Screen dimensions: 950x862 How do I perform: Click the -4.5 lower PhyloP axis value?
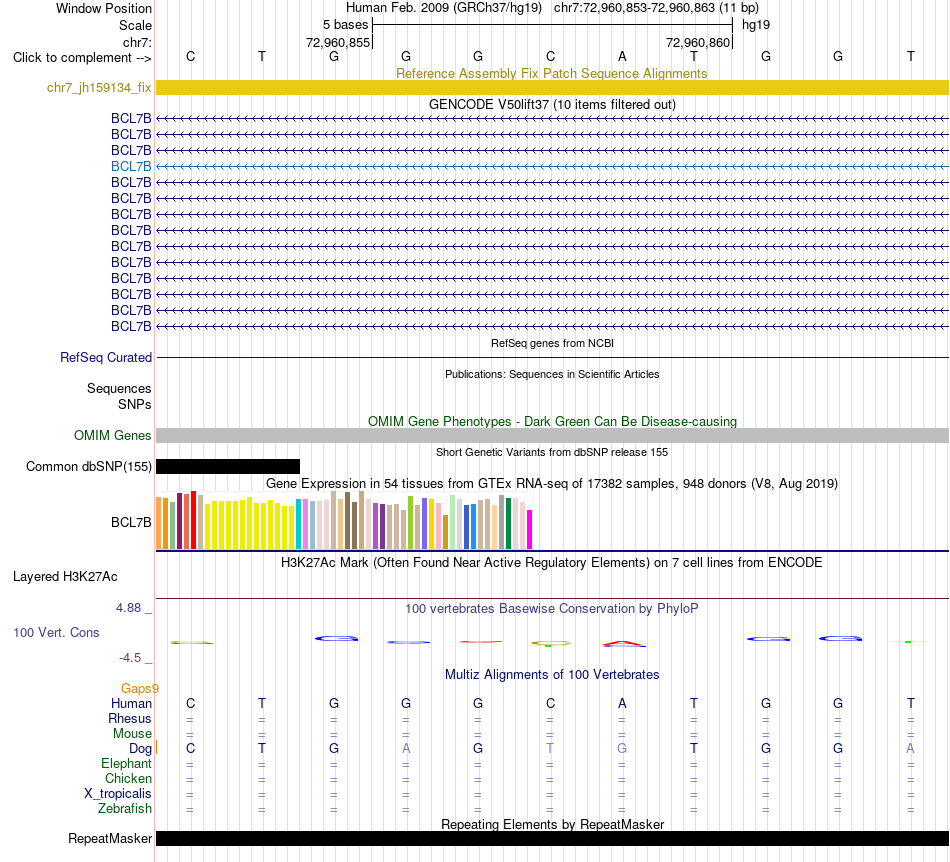130,658
